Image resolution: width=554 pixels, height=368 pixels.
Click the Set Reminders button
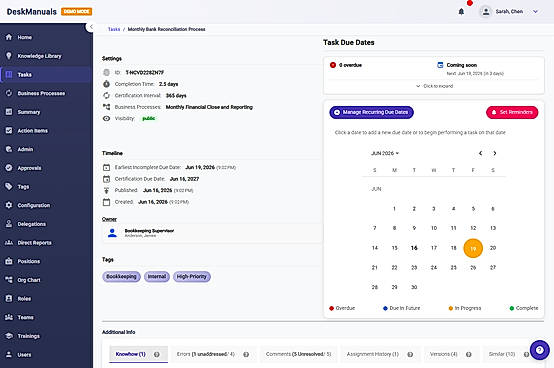pyautogui.click(x=512, y=112)
